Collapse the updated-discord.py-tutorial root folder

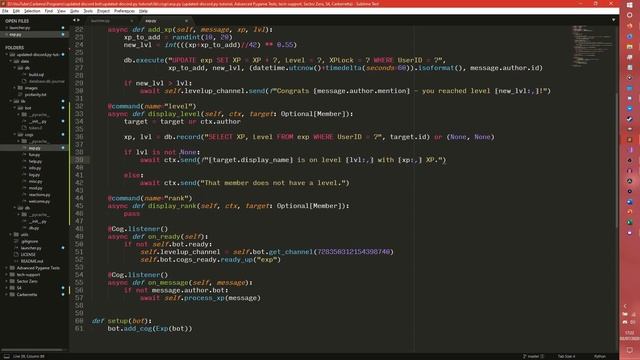7,55
